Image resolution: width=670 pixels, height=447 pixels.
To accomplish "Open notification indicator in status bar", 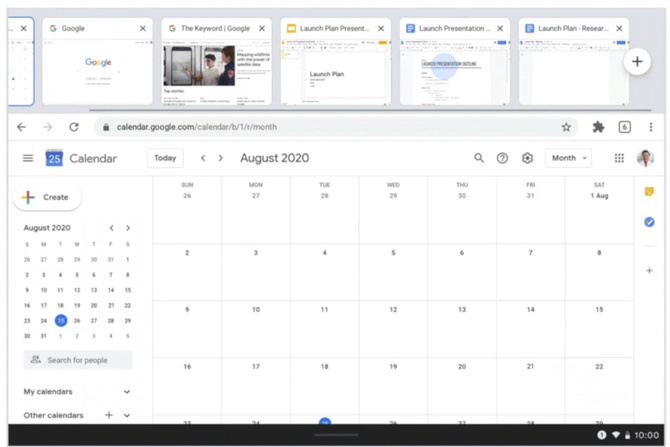I will coord(602,435).
